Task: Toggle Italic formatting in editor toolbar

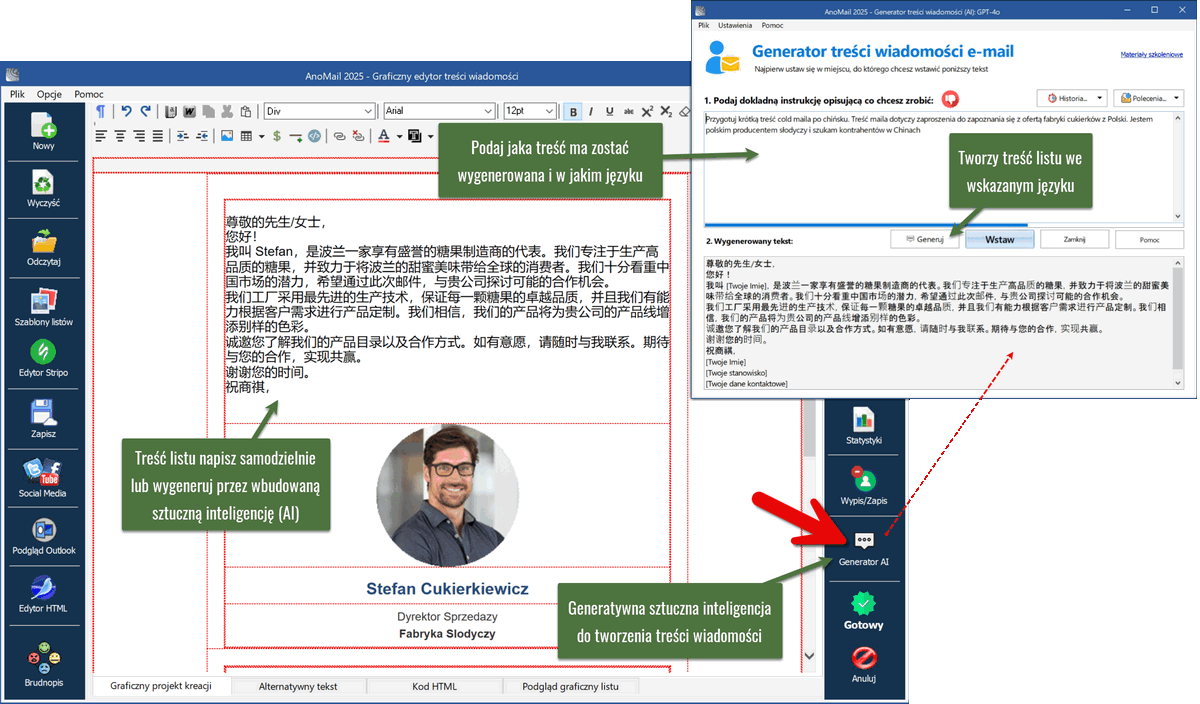Action: click(x=592, y=111)
